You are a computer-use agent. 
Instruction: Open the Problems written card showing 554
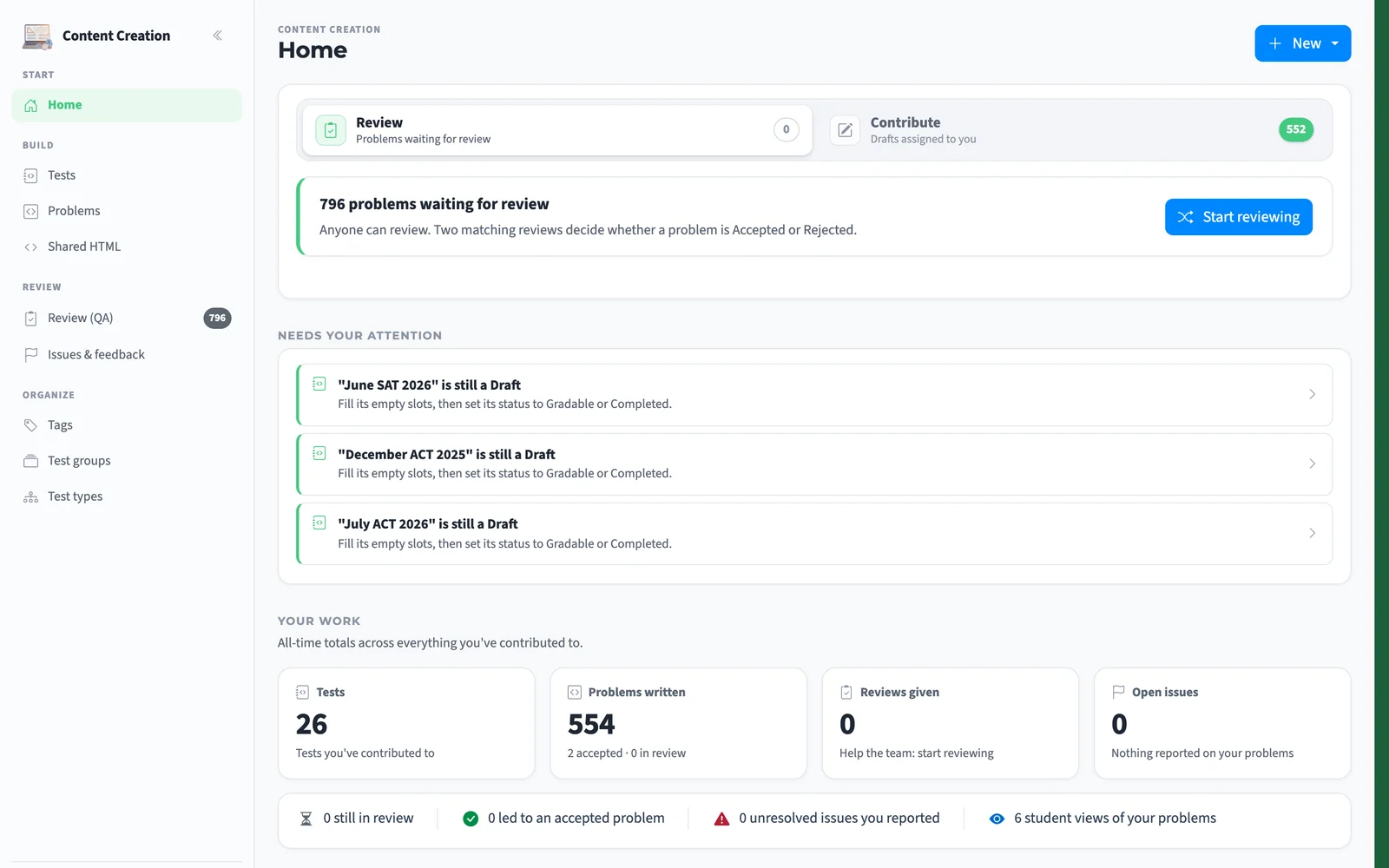pyautogui.click(x=678, y=723)
